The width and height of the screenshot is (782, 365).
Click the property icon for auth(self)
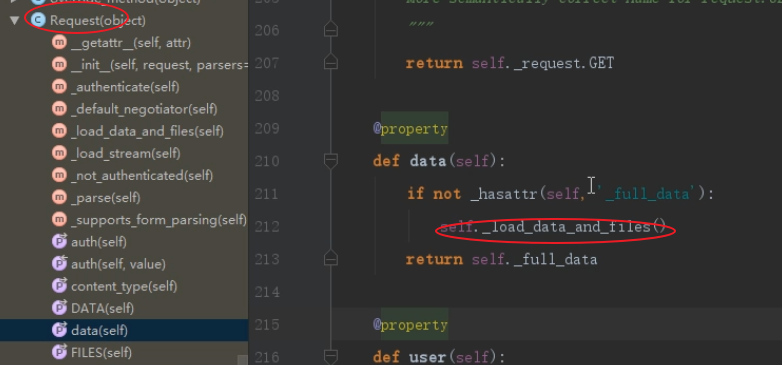click(x=59, y=242)
